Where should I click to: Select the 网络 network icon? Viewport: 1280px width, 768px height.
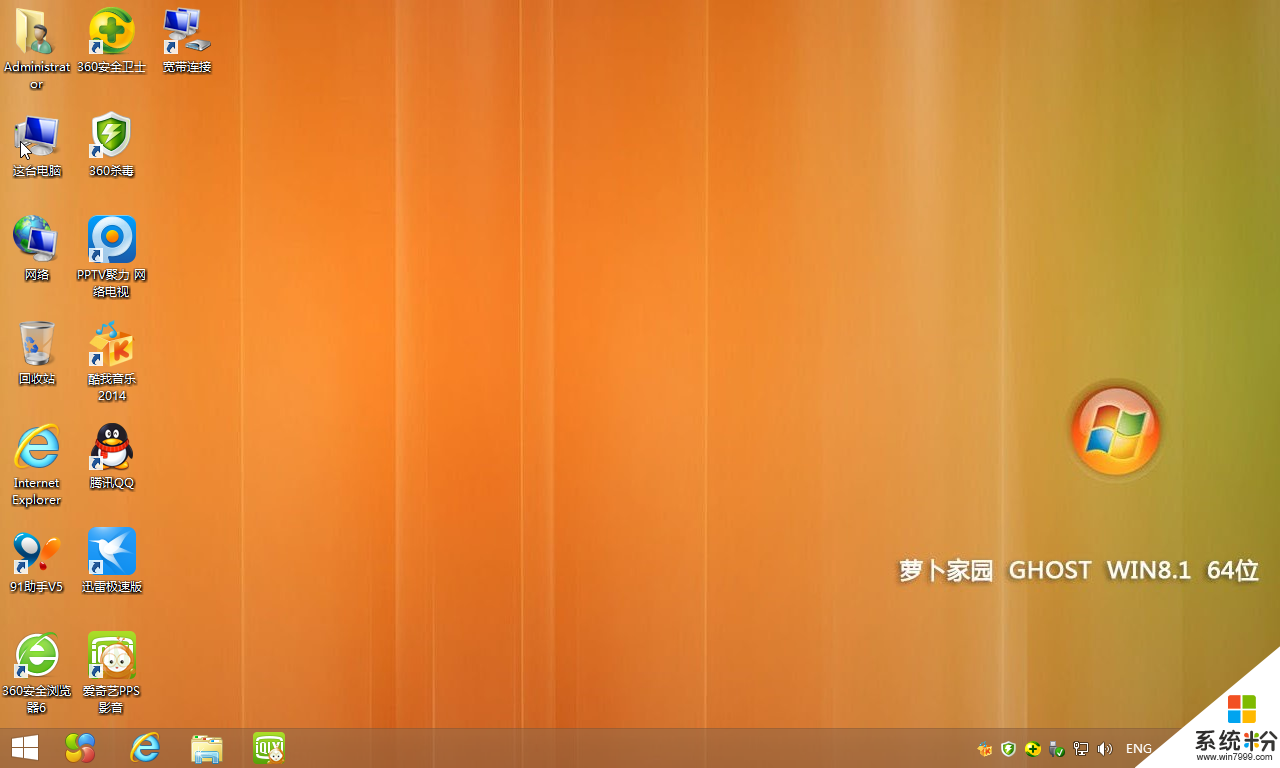pyautogui.click(x=36, y=241)
